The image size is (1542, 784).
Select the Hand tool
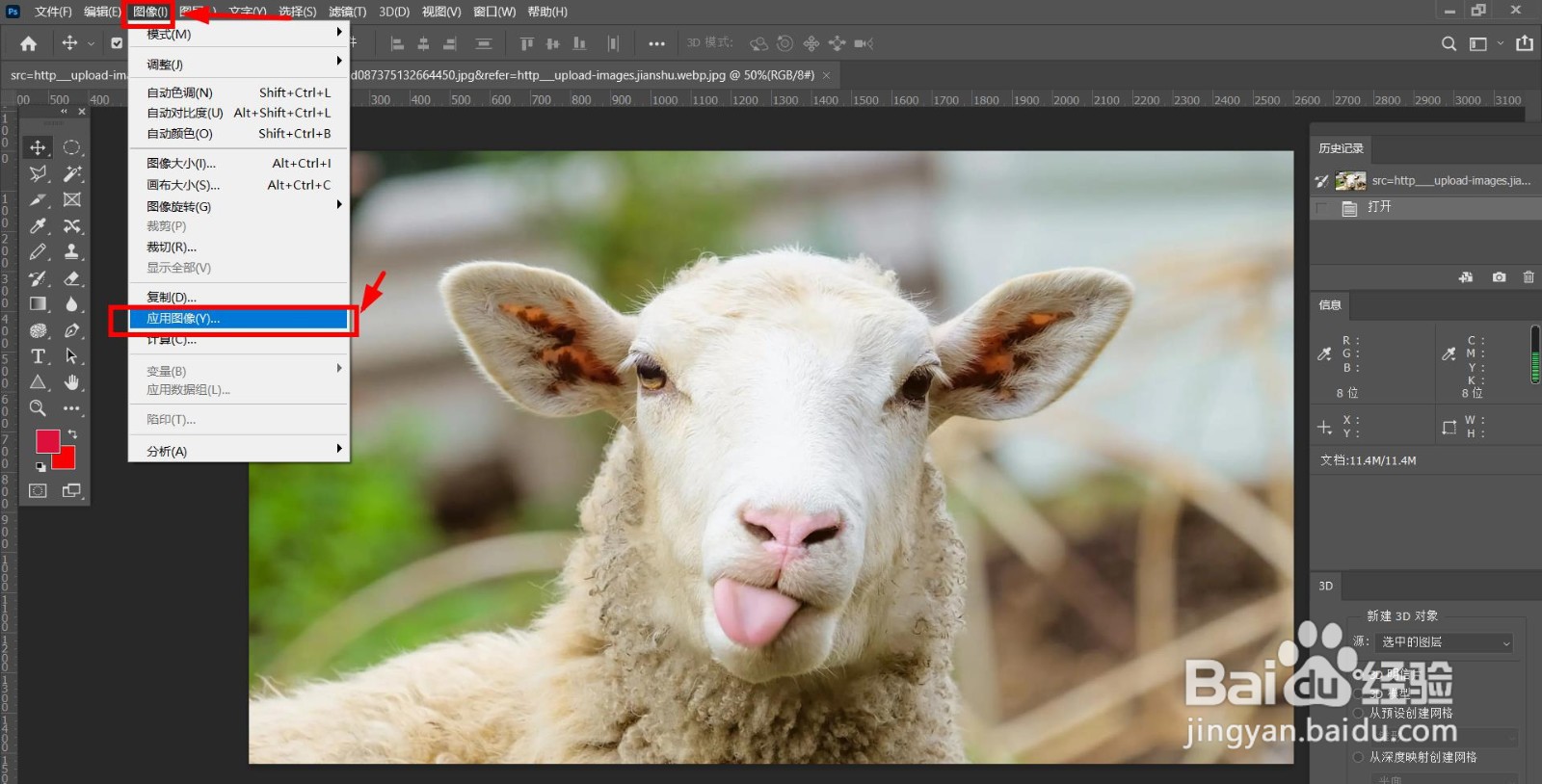coord(72,382)
